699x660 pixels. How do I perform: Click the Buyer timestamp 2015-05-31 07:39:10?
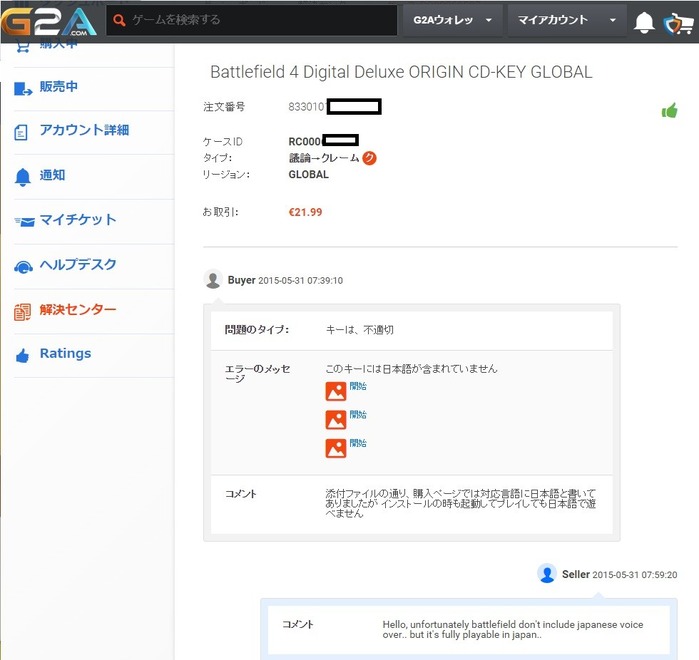tap(300, 280)
